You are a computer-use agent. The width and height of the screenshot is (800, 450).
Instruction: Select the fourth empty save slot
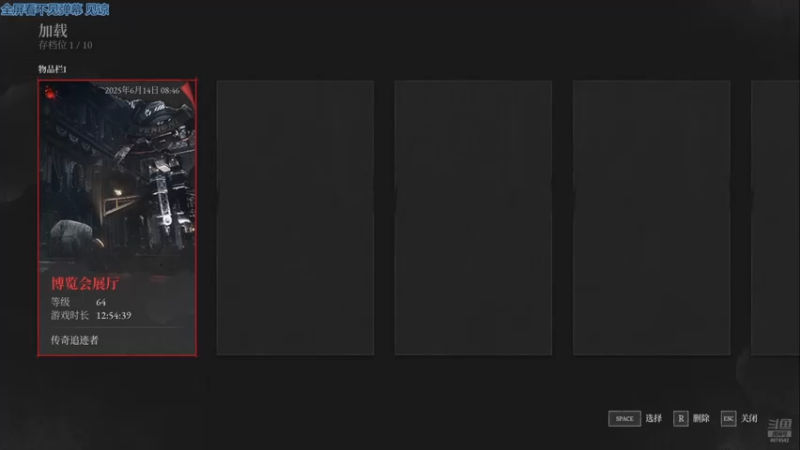point(651,217)
